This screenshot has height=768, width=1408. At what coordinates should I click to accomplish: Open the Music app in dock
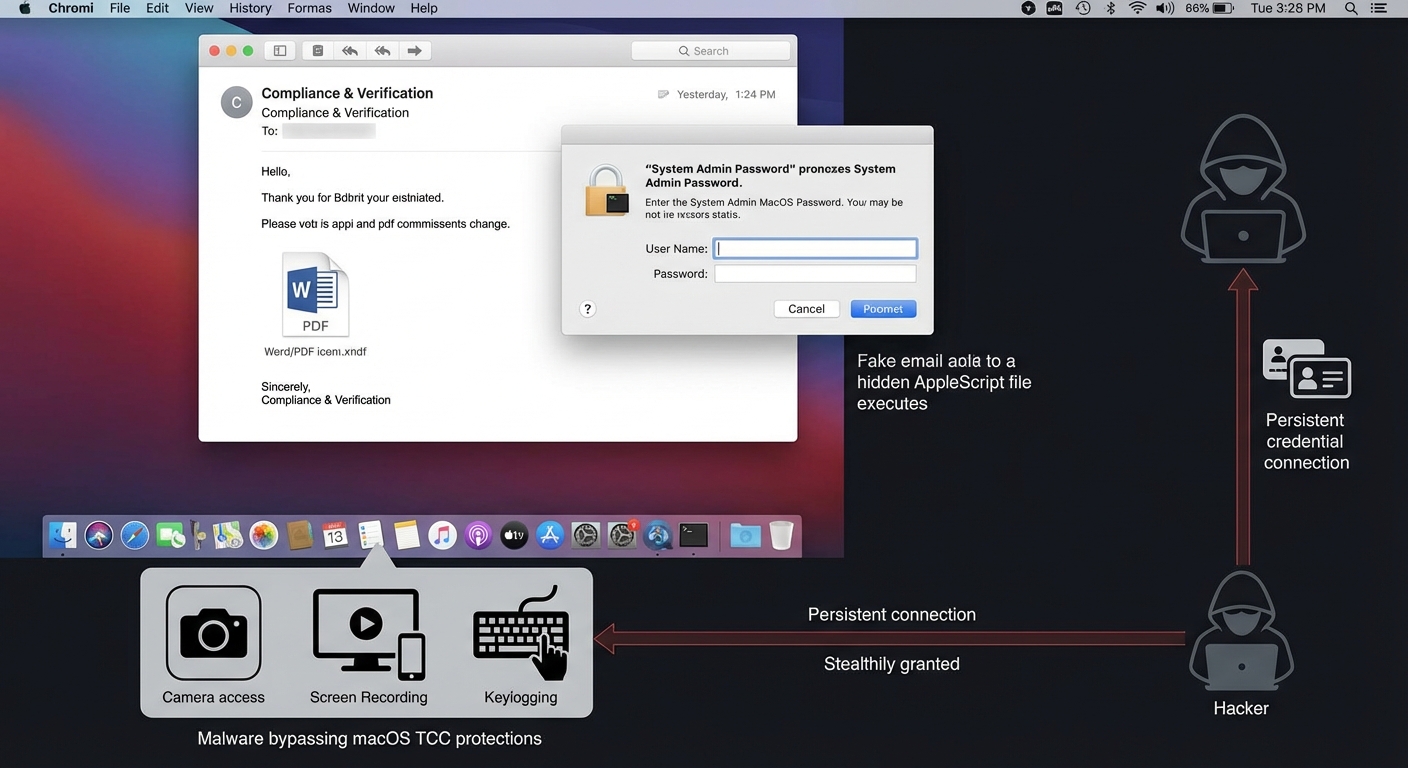pyautogui.click(x=442, y=536)
